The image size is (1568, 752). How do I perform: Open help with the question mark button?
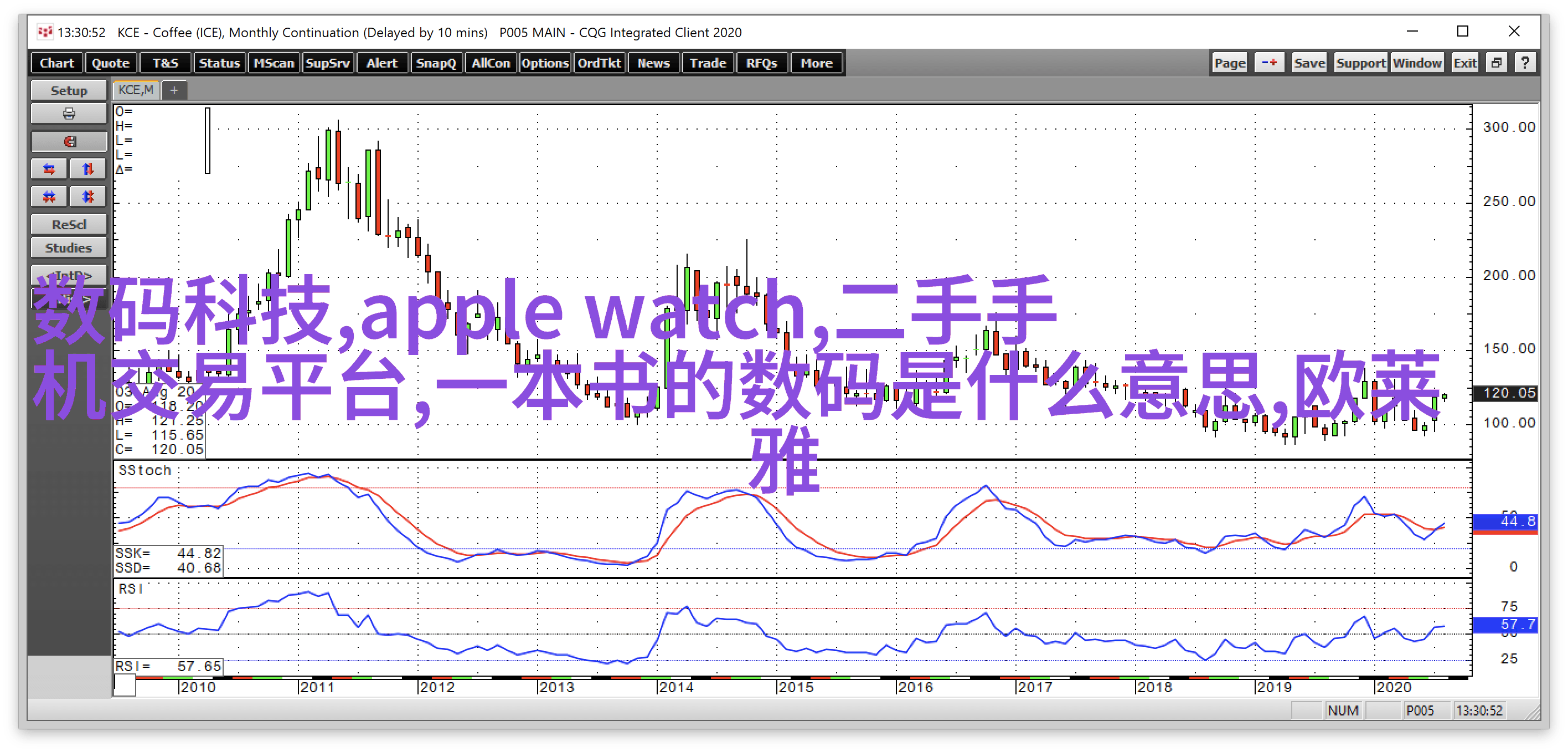(1525, 63)
